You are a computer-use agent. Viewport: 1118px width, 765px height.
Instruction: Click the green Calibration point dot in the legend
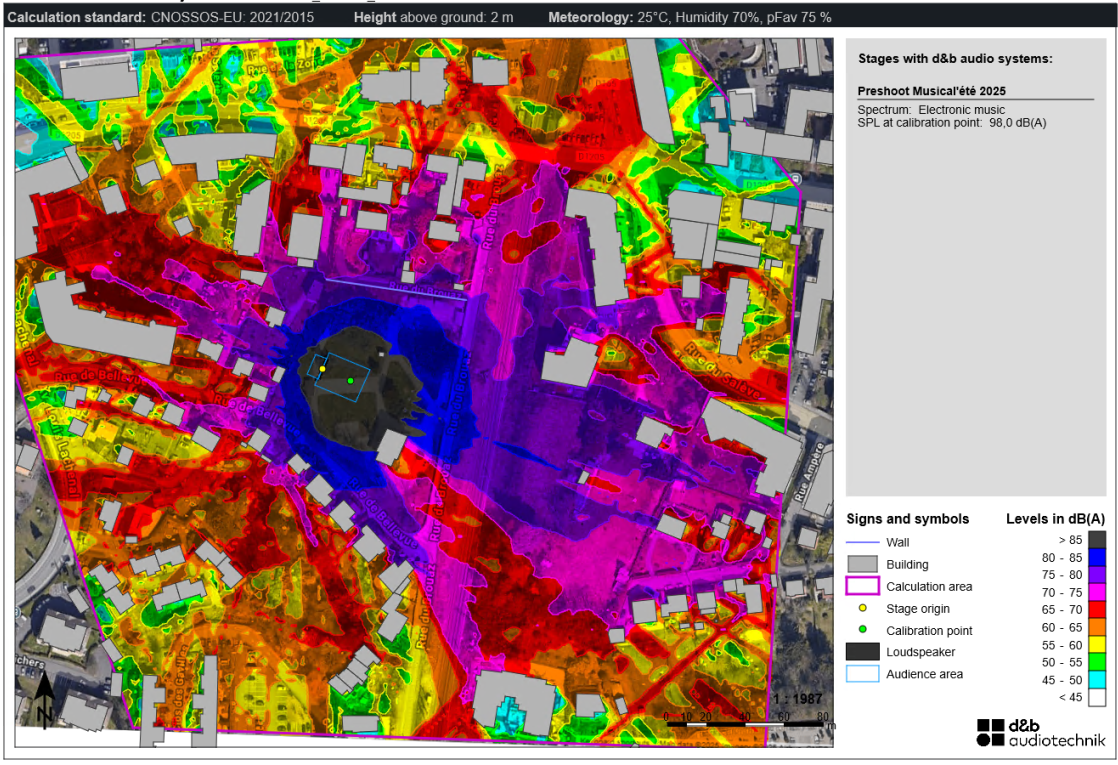(x=862, y=631)
